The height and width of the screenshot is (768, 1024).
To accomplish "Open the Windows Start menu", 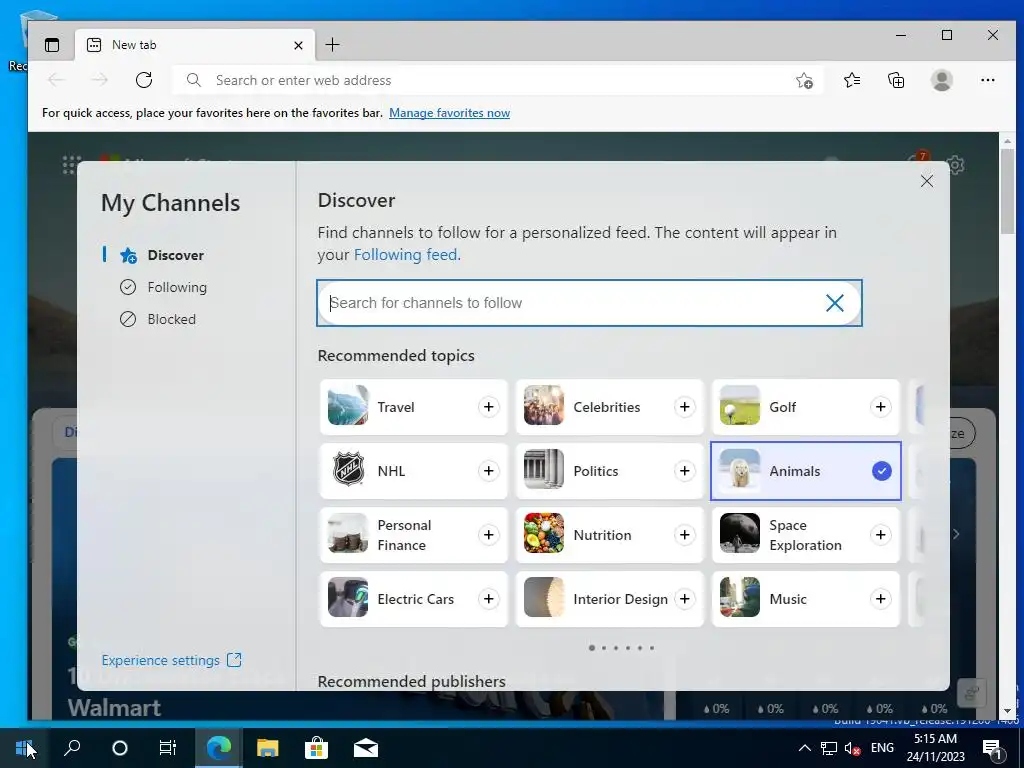I will (x=24, y=748).
